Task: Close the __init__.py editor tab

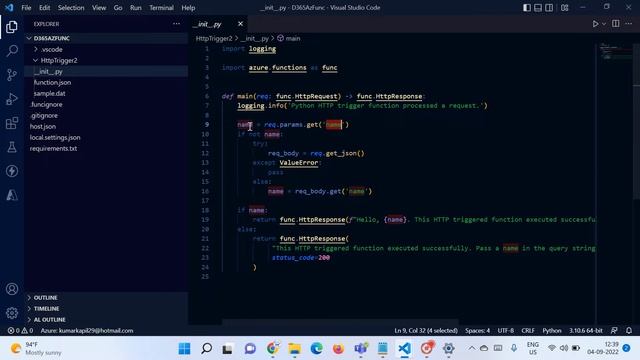Action: [x=240, y=24]
